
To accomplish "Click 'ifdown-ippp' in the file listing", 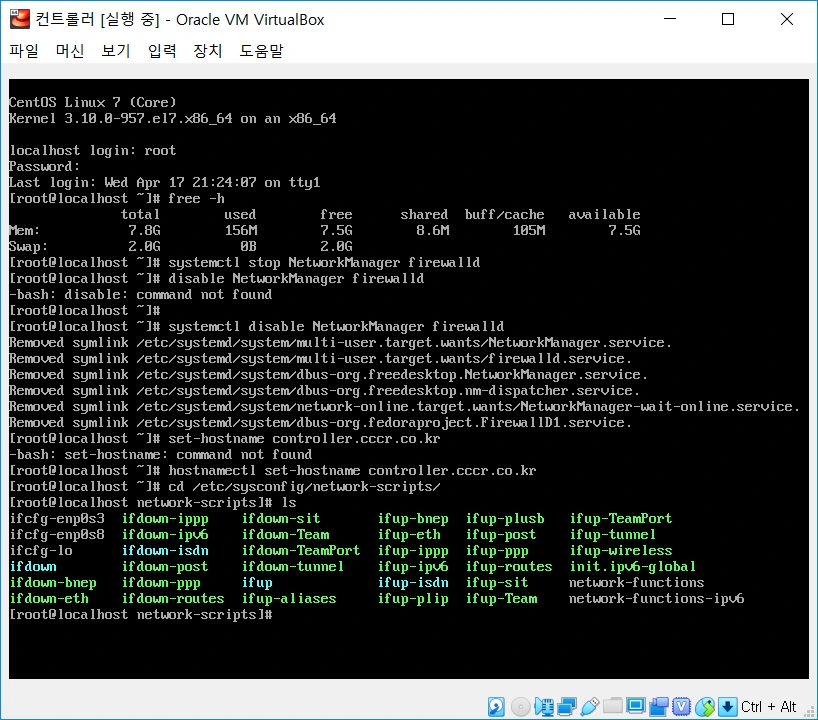I will click(x=165, y=519).
